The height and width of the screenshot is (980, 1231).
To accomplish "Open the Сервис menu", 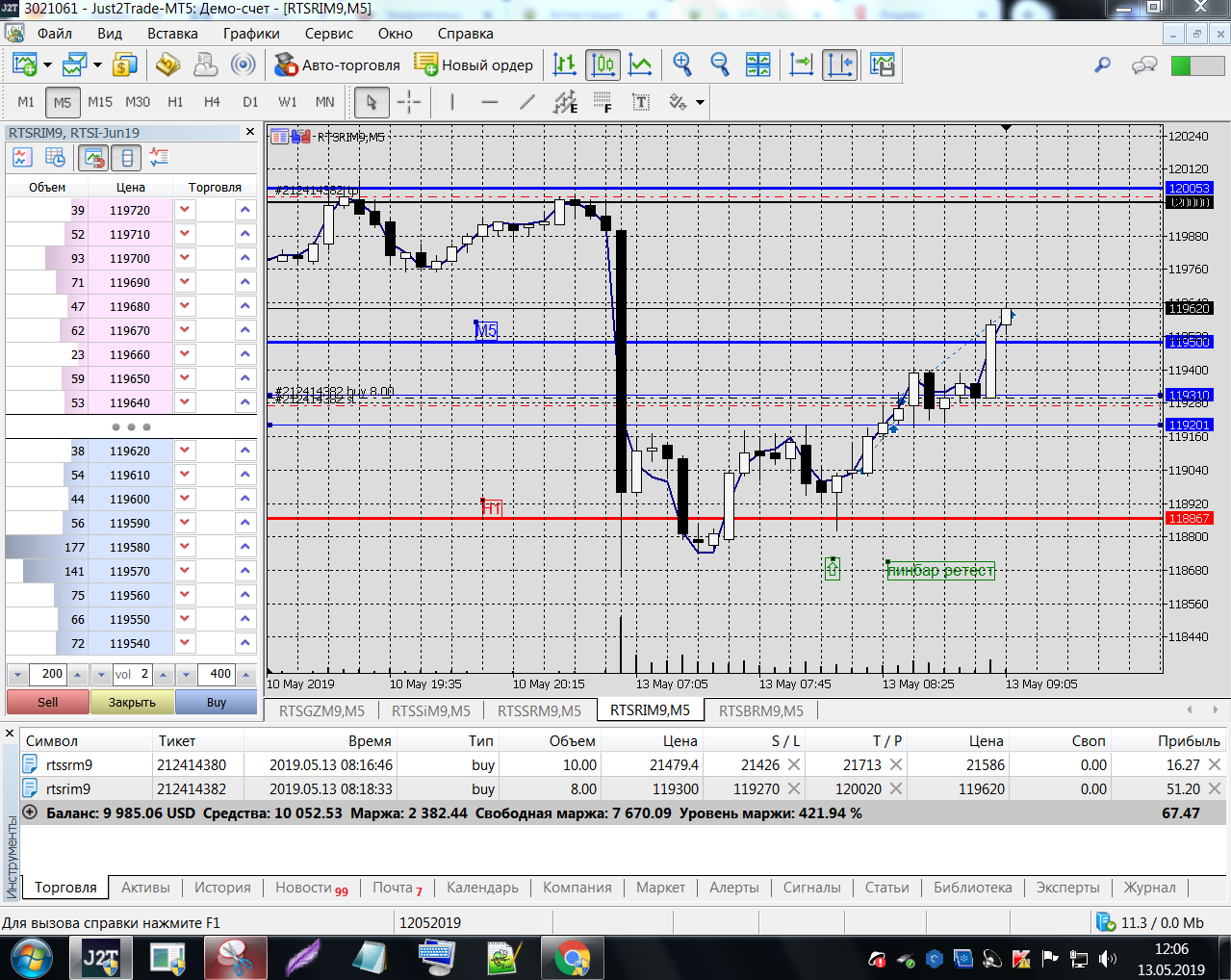I will pyautogui.click(x=328, y=33).
